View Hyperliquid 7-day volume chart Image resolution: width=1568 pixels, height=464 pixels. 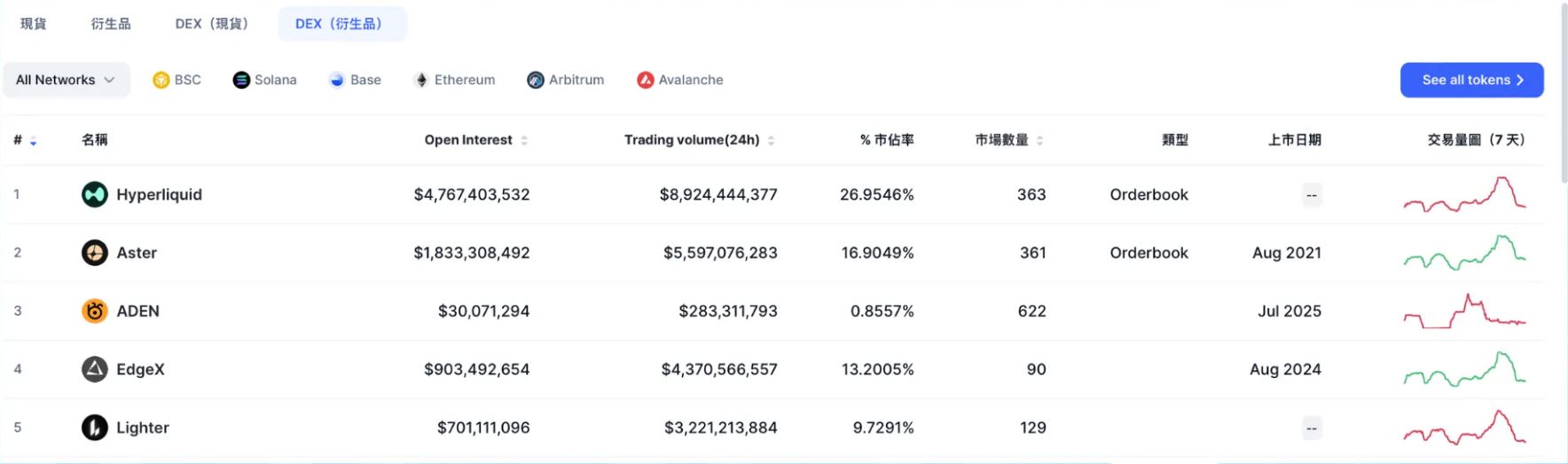(1464, 194)
